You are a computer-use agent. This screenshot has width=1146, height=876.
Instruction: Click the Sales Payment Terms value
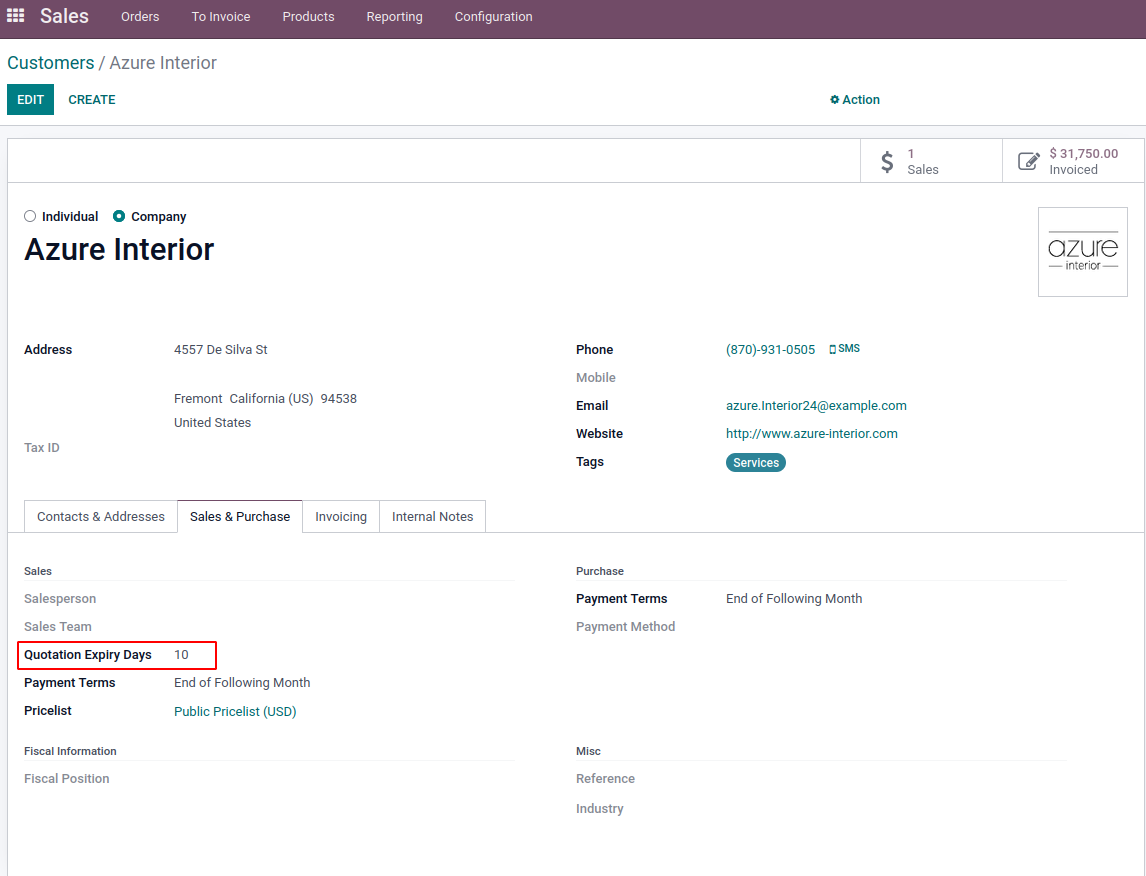point(242,682)
